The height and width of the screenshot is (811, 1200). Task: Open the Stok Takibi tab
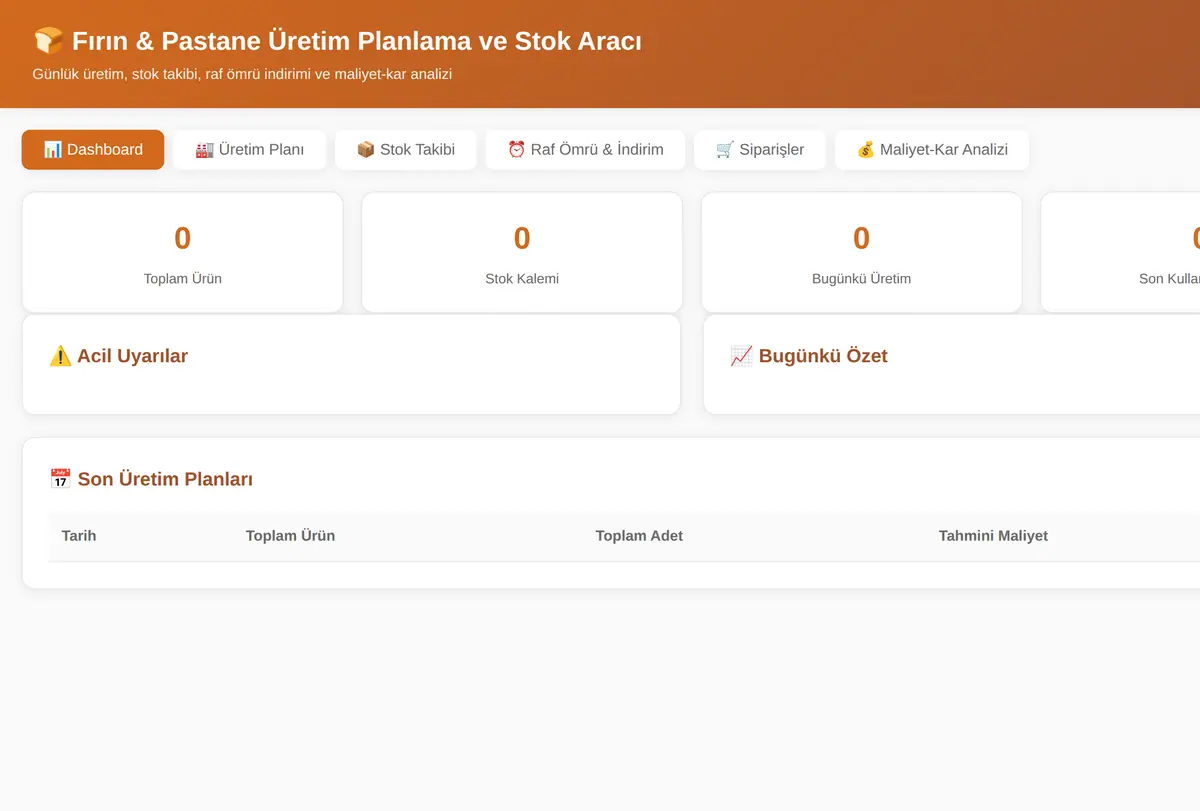(x=405, y=150)
